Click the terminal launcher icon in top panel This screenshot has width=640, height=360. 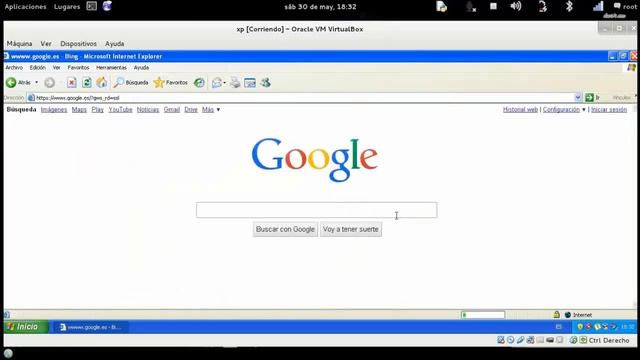point(92,6)
